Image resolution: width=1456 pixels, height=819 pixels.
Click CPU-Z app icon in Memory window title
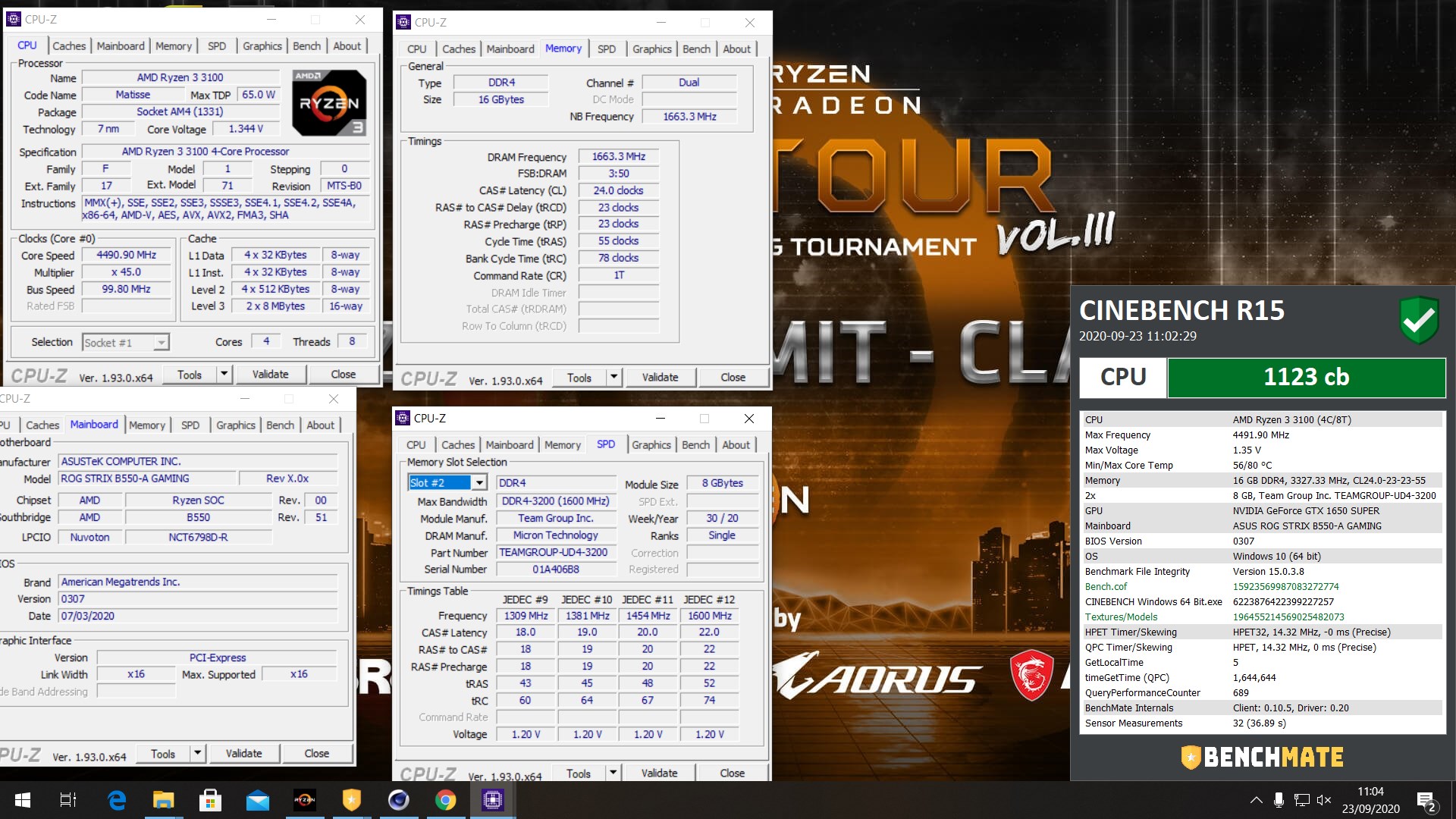pos(403,22)
